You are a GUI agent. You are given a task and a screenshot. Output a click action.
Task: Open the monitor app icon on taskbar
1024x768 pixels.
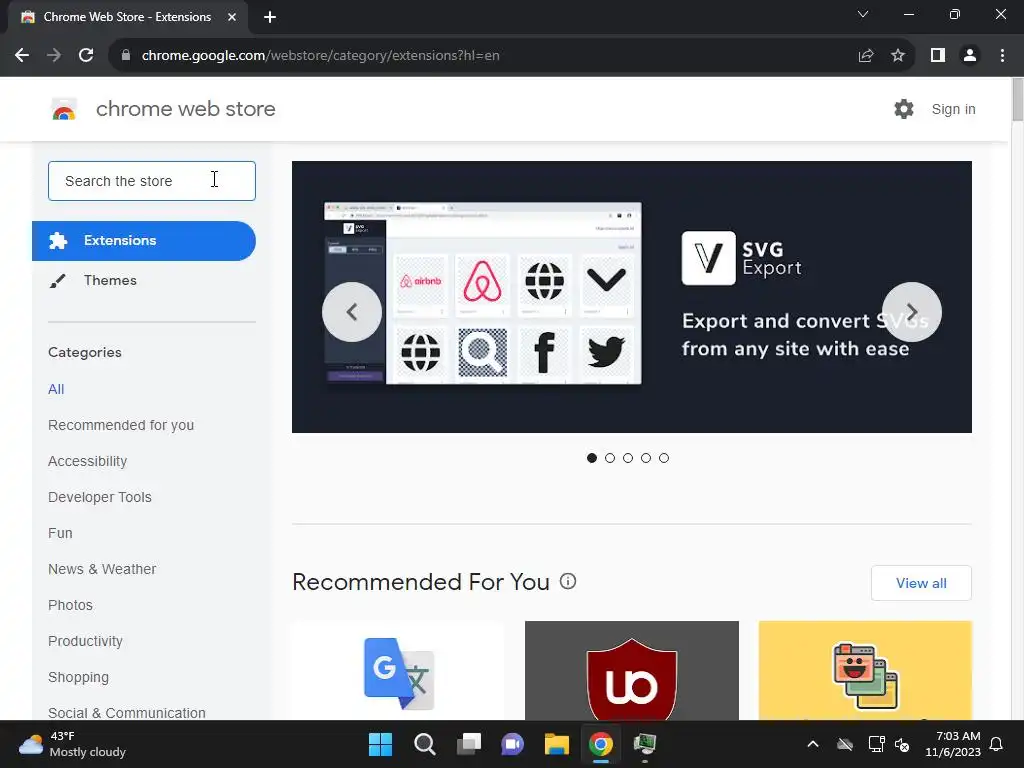[645, 744]
